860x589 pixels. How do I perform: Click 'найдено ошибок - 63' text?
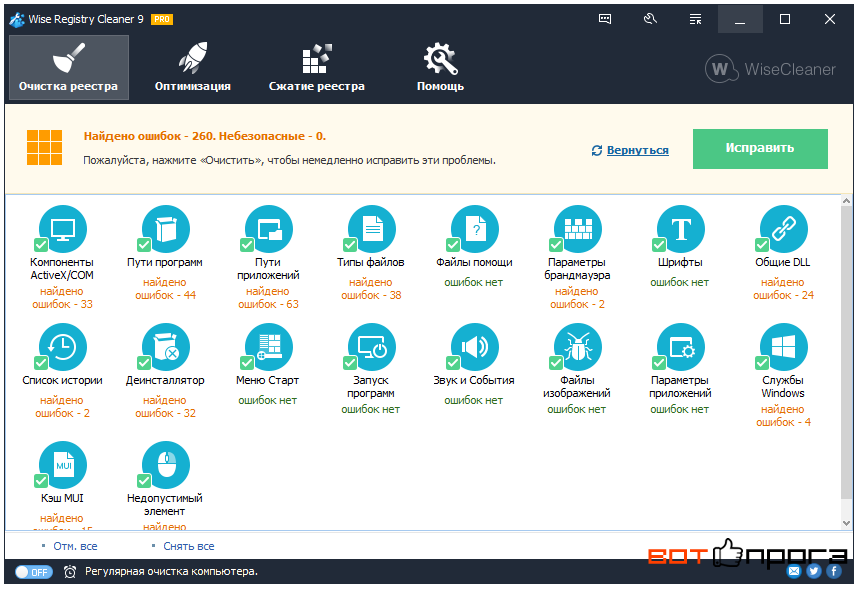pos(268,298)
